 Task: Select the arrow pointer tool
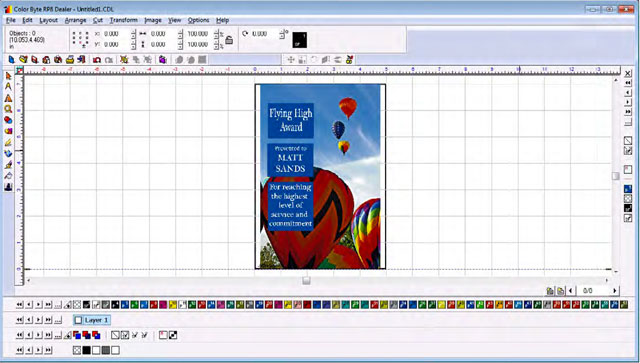point(8,76)
